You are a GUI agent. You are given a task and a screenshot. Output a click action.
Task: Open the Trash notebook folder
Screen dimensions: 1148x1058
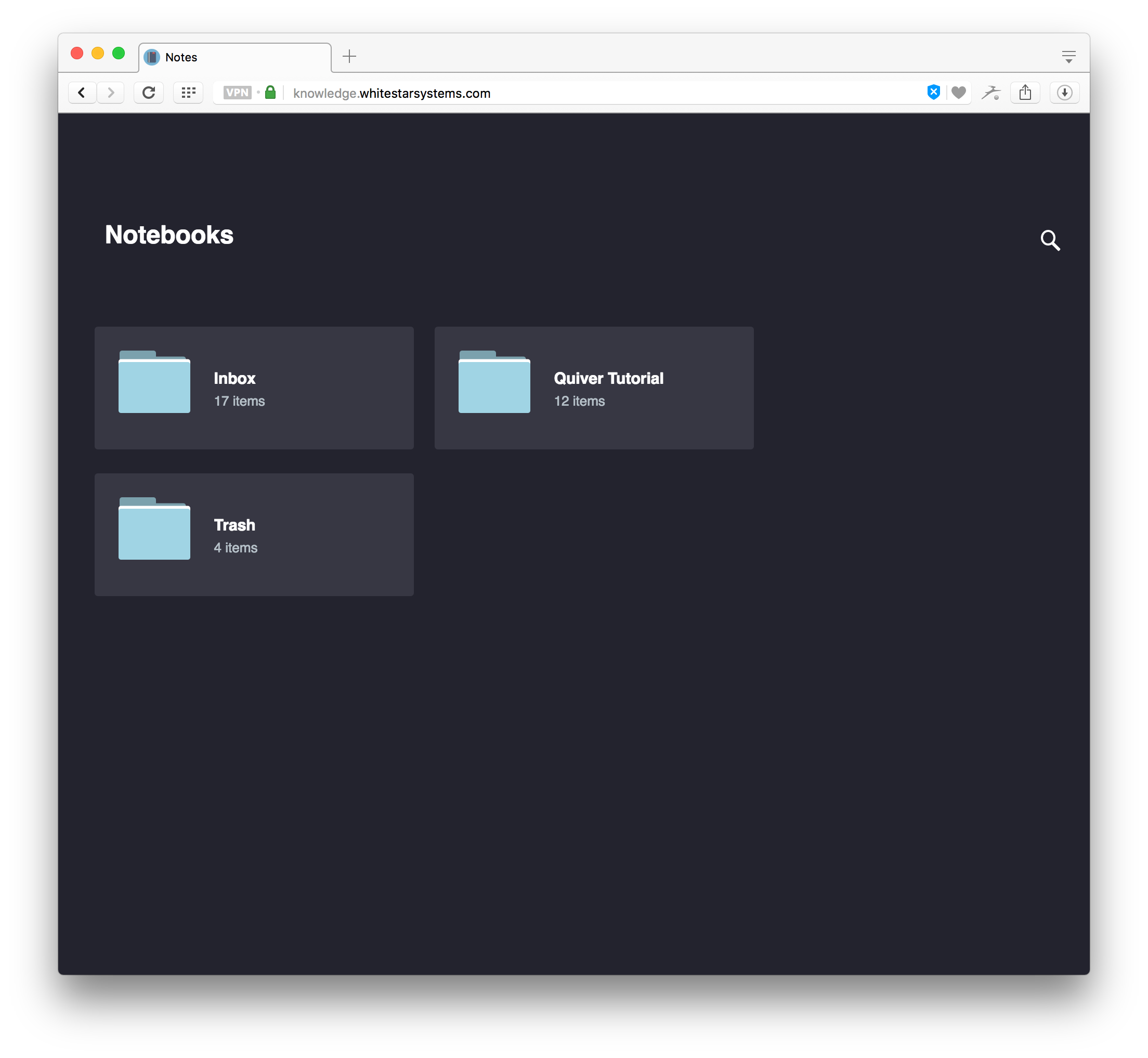click(x=253, y=533)
